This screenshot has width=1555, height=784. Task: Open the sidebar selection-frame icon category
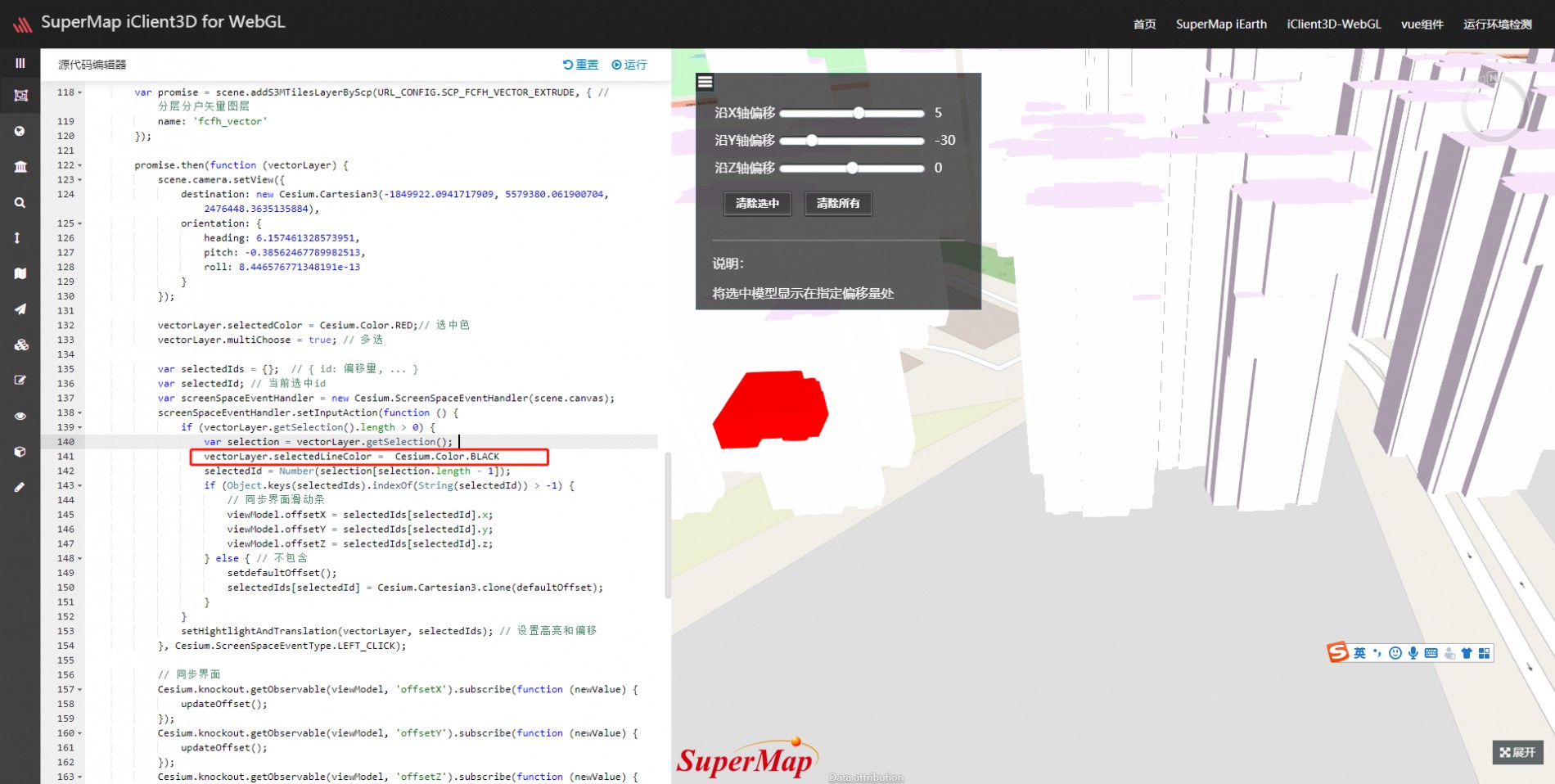[20, 96]
